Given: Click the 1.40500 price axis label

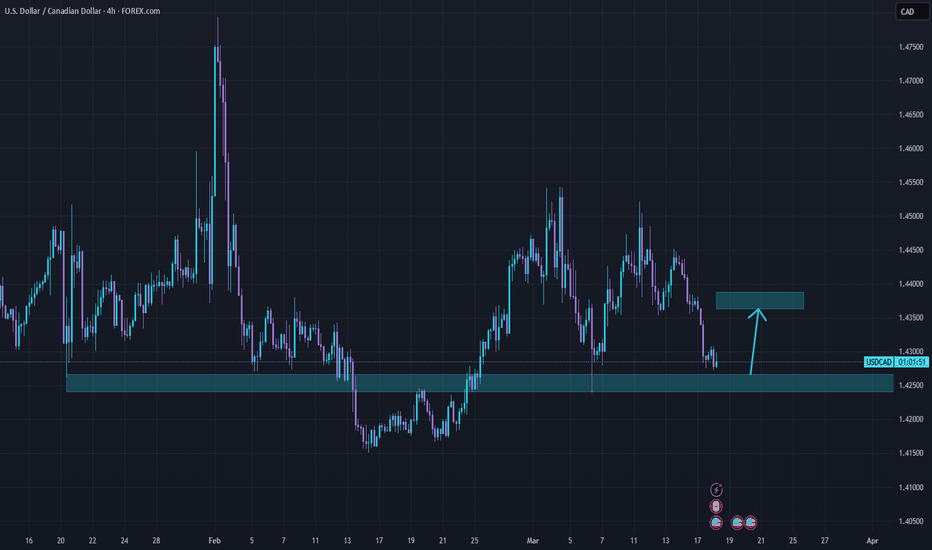Looking at the screenshot, I should click(911, 521).
